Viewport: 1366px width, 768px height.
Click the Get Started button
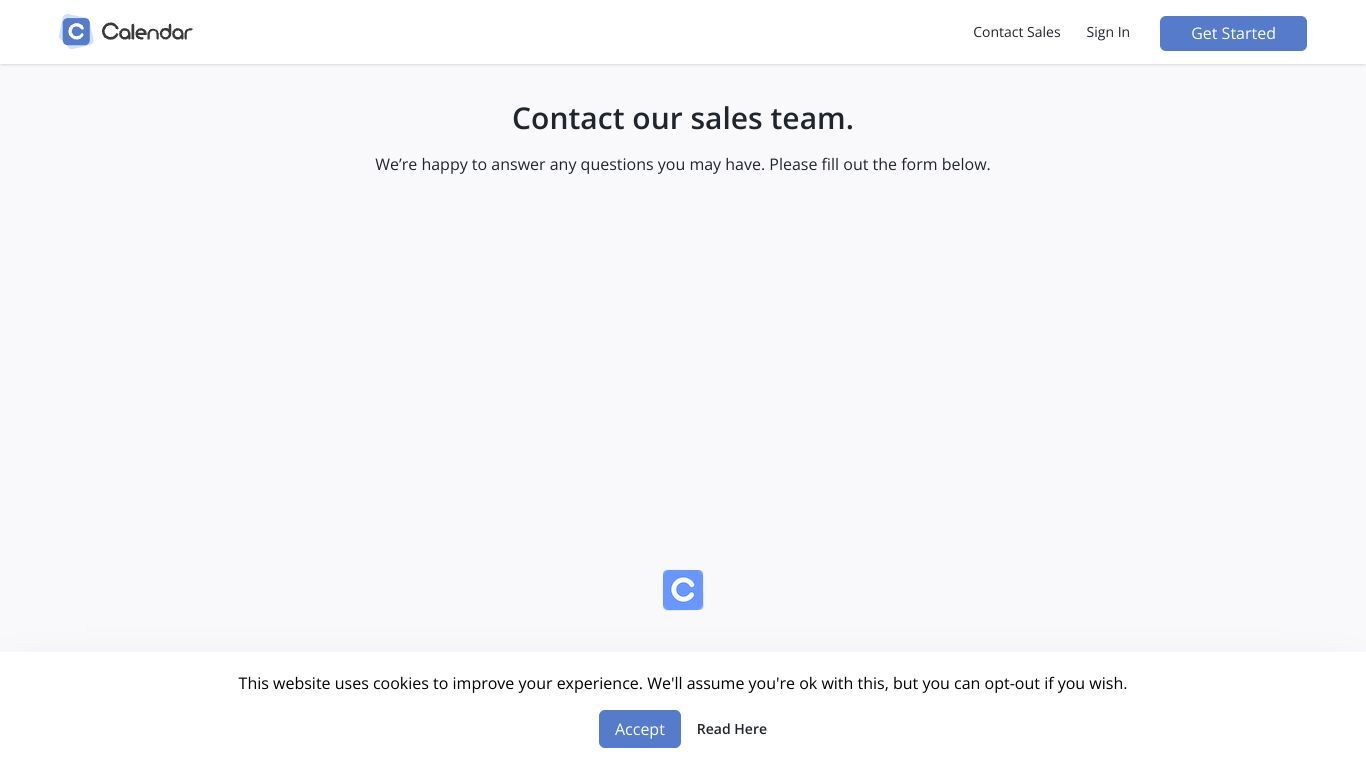point(1233,33)
